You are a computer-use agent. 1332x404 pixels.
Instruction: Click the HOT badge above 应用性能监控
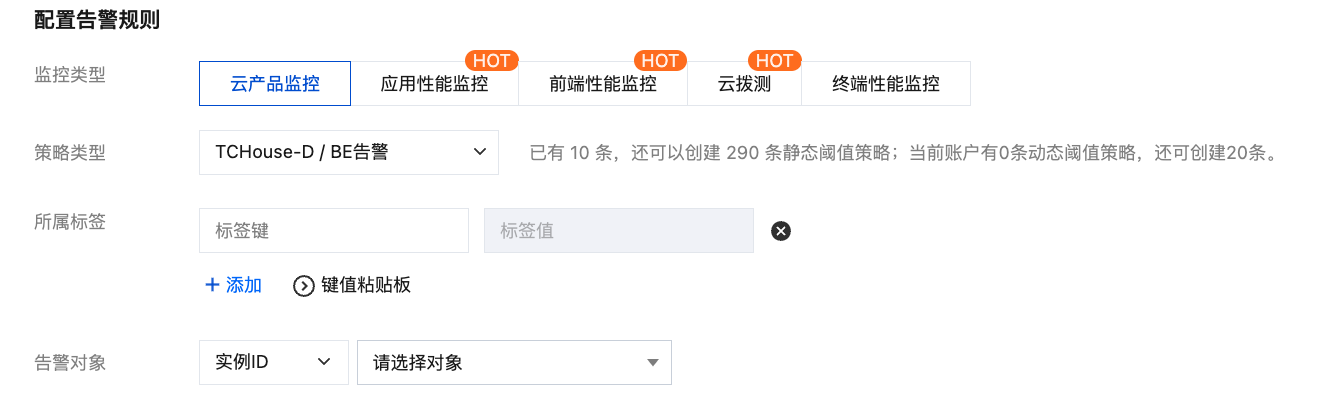point(492,61)
